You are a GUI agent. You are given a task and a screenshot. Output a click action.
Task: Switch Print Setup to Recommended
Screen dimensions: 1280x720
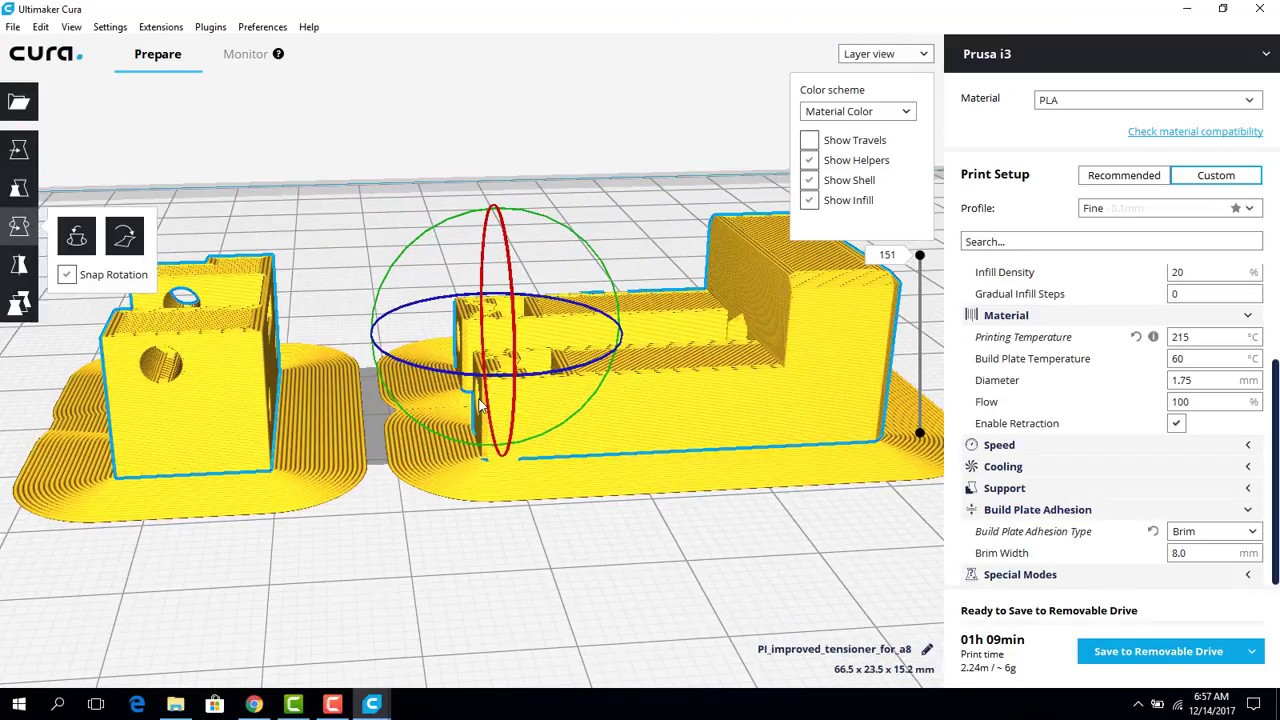coord(1124,175)
